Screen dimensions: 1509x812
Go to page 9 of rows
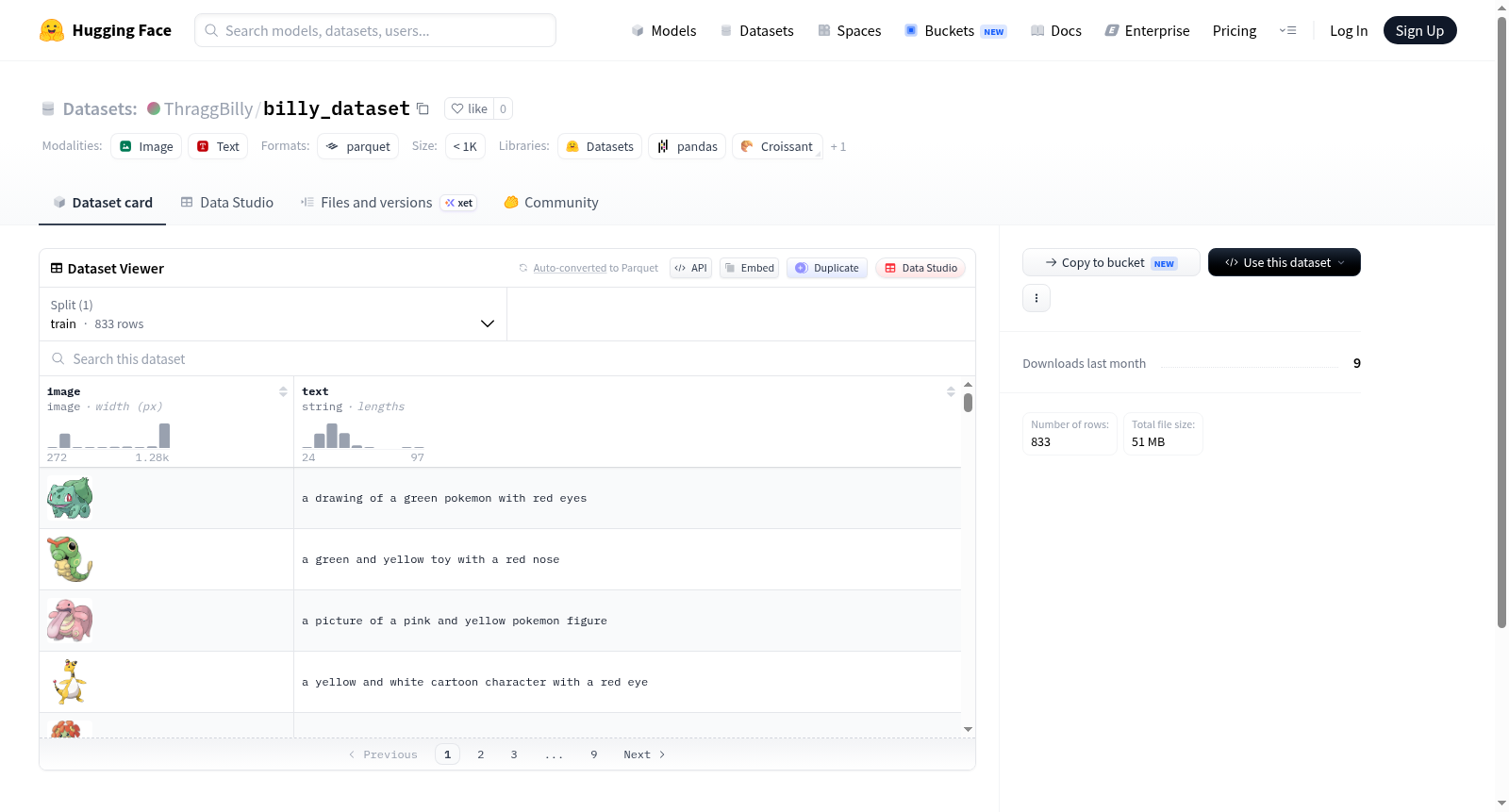pyautogui.click(x=594, y=754)
